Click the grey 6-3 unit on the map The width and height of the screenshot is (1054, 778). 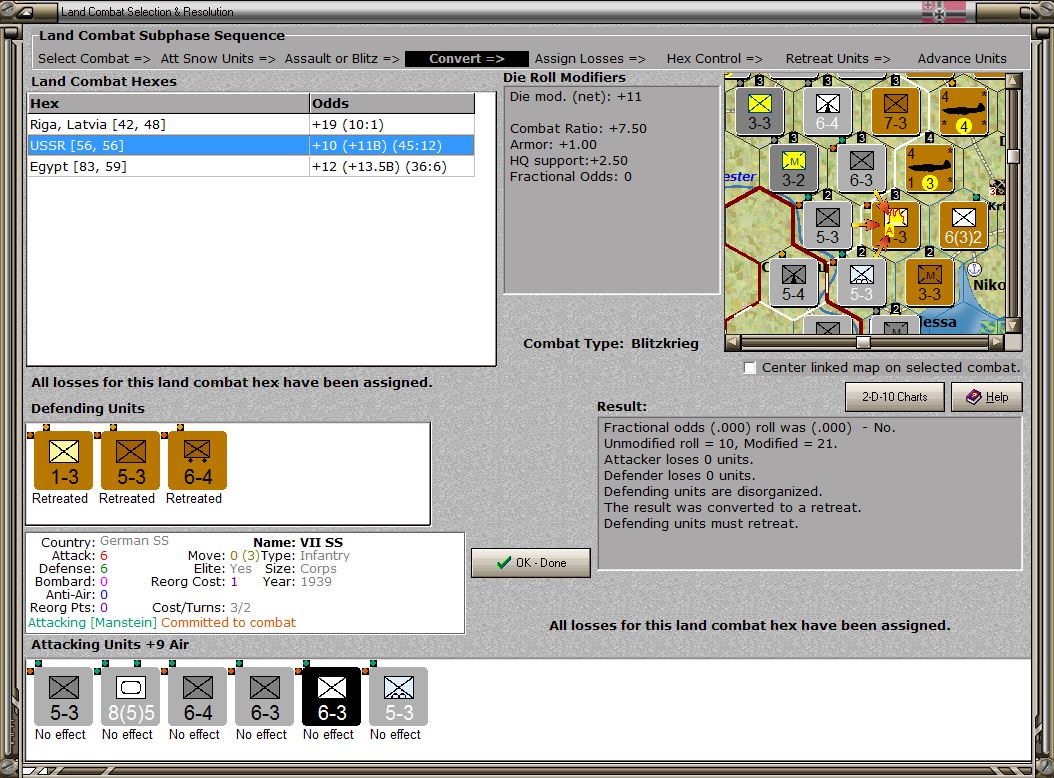coord(861,167)
